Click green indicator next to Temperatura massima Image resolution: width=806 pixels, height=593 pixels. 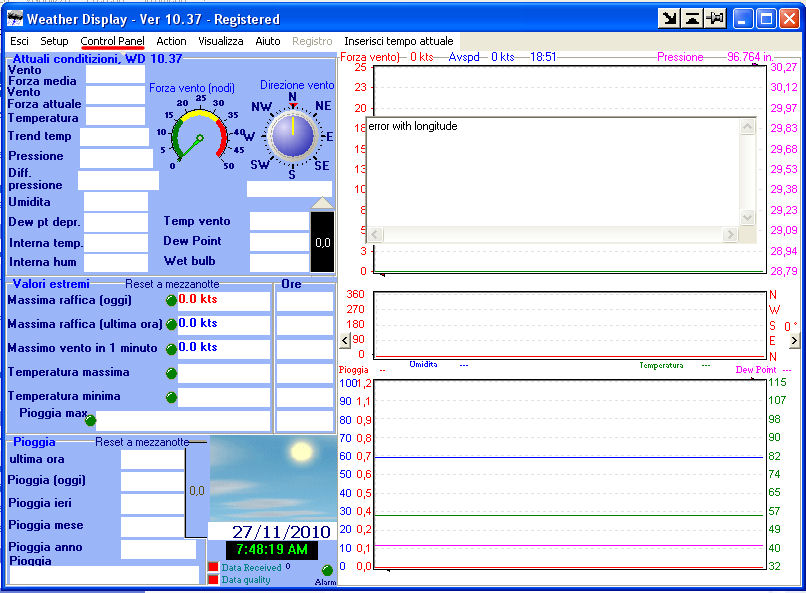coord(171,373)
